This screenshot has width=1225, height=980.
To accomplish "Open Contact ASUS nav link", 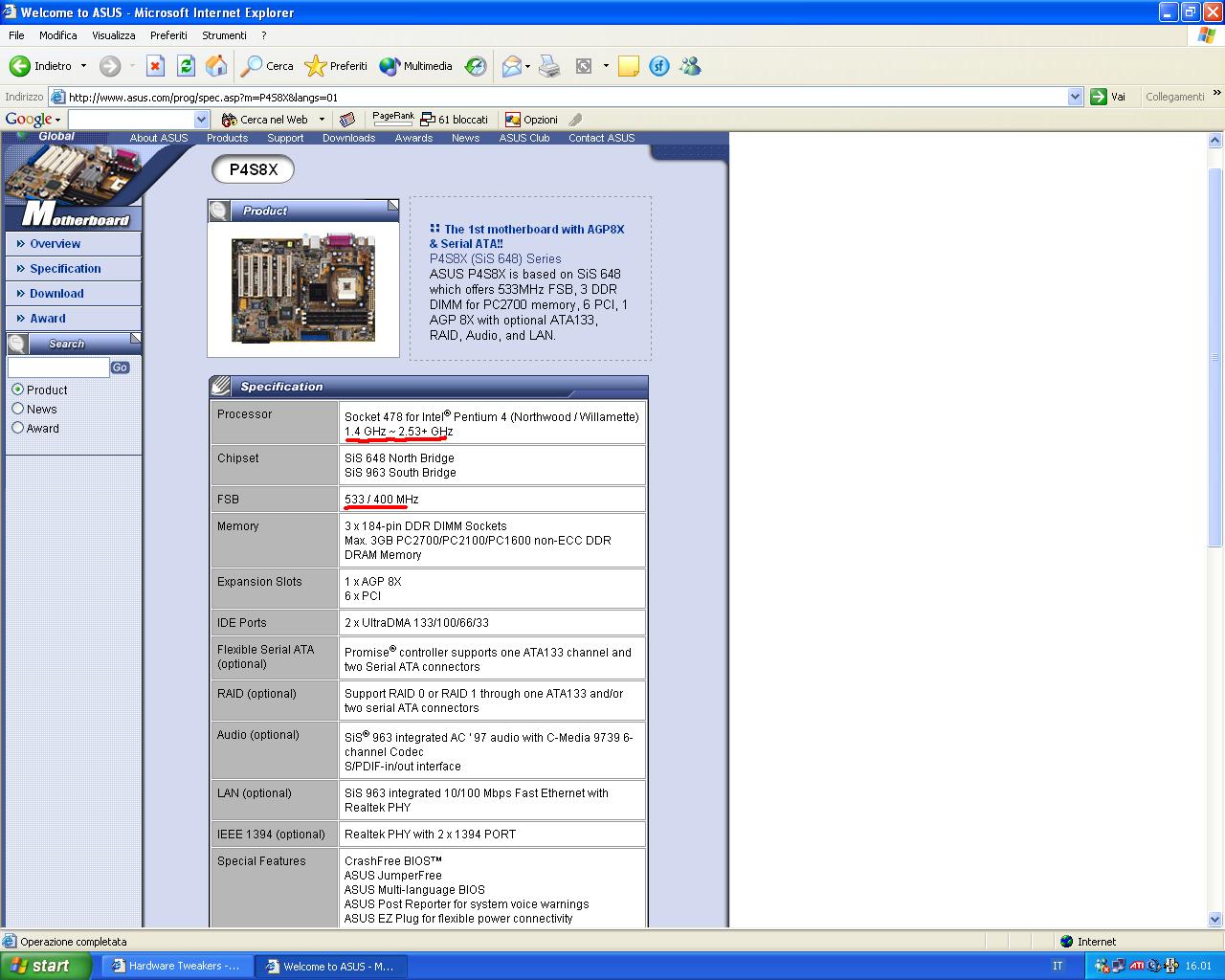I will click(601, 138).
